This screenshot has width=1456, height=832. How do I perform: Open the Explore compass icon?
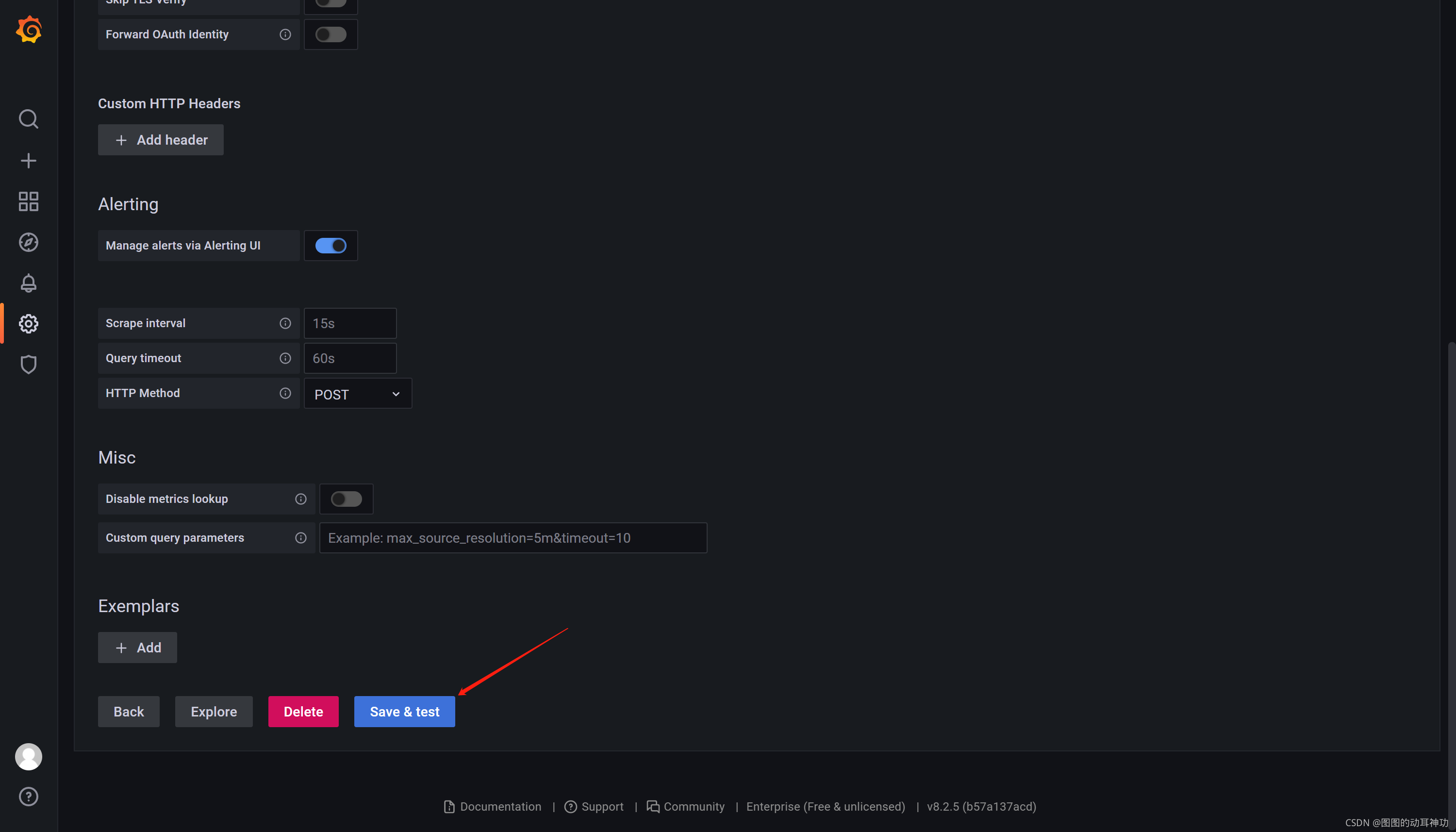point(29,242)
